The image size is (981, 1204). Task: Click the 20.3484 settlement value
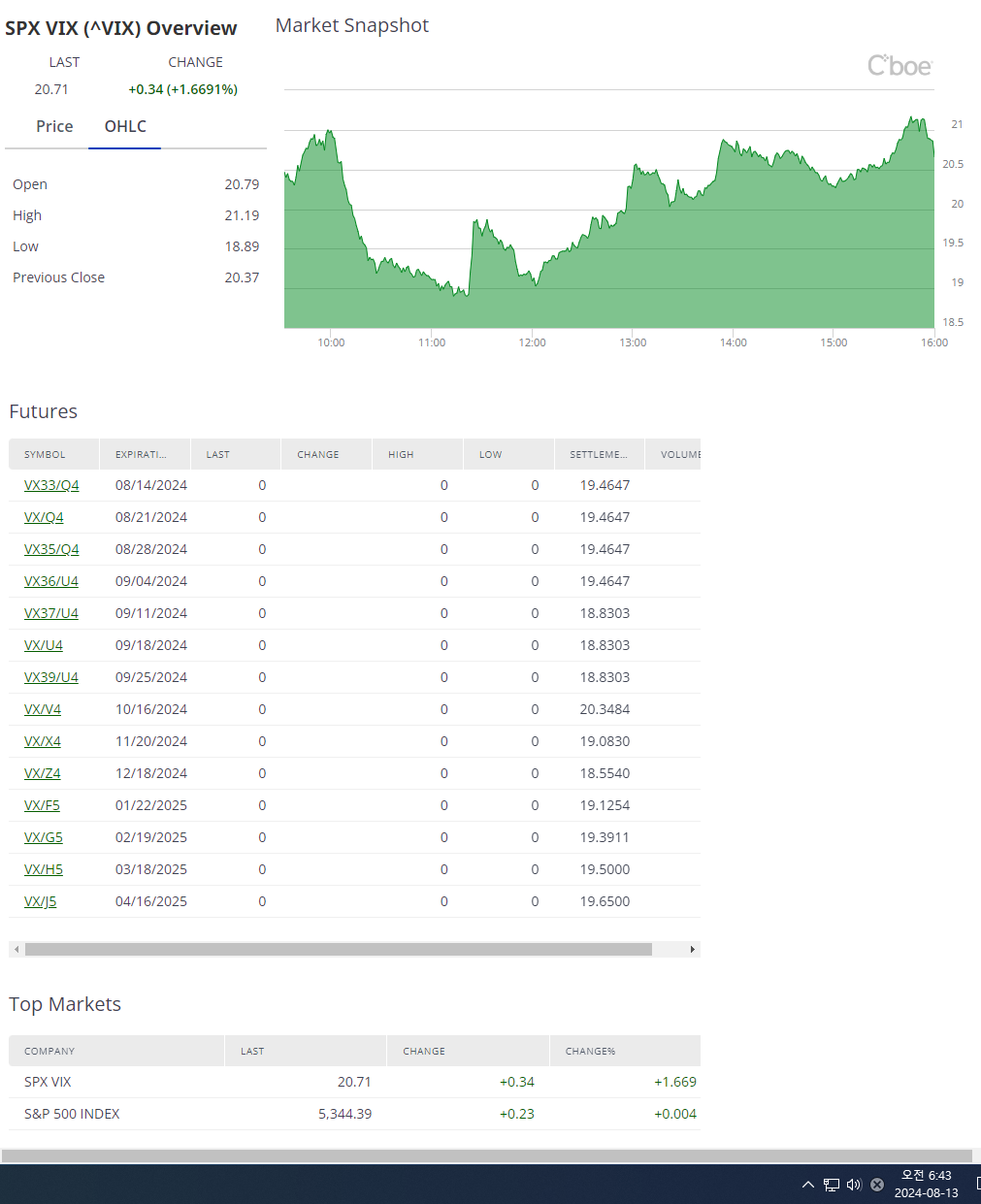tap(605, 709)
